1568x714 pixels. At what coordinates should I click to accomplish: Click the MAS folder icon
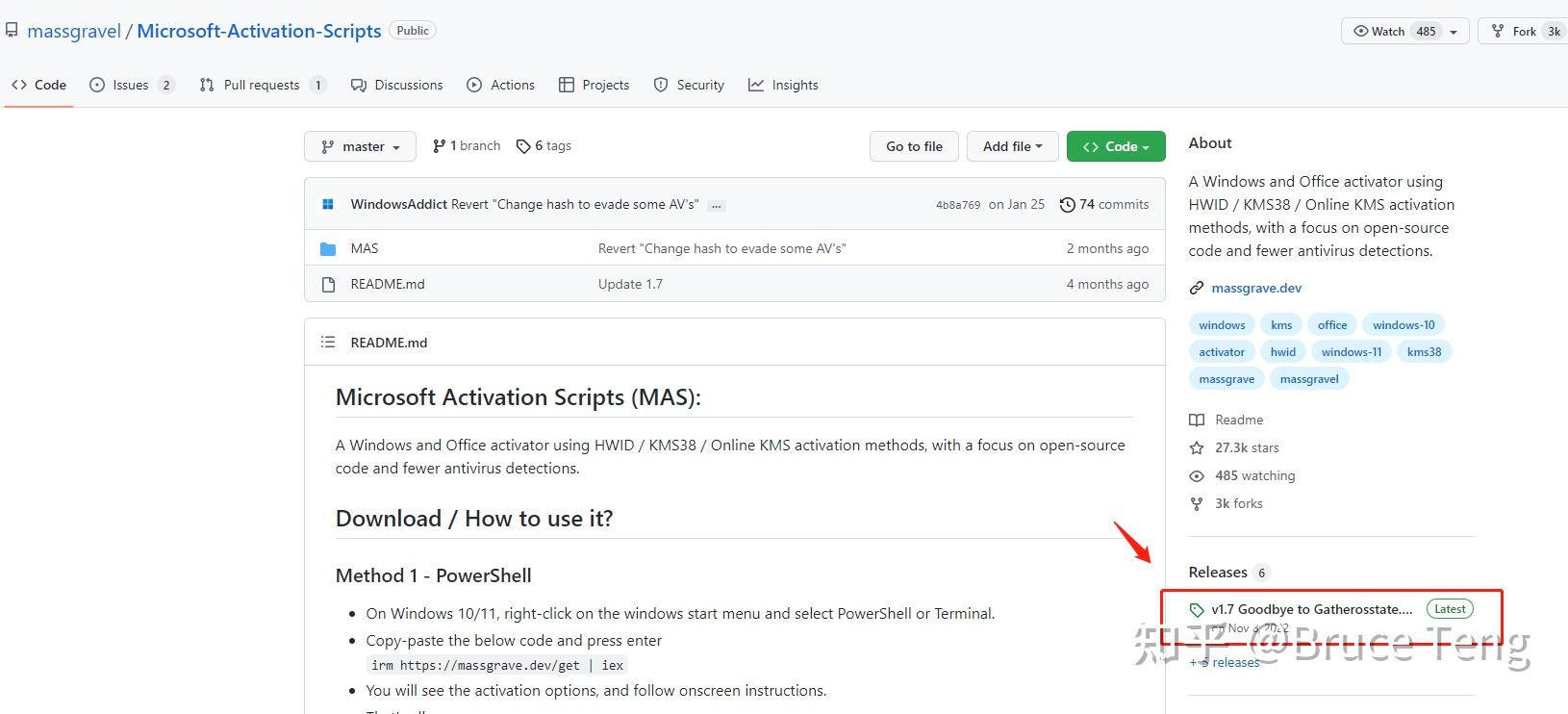pos(328,249)
